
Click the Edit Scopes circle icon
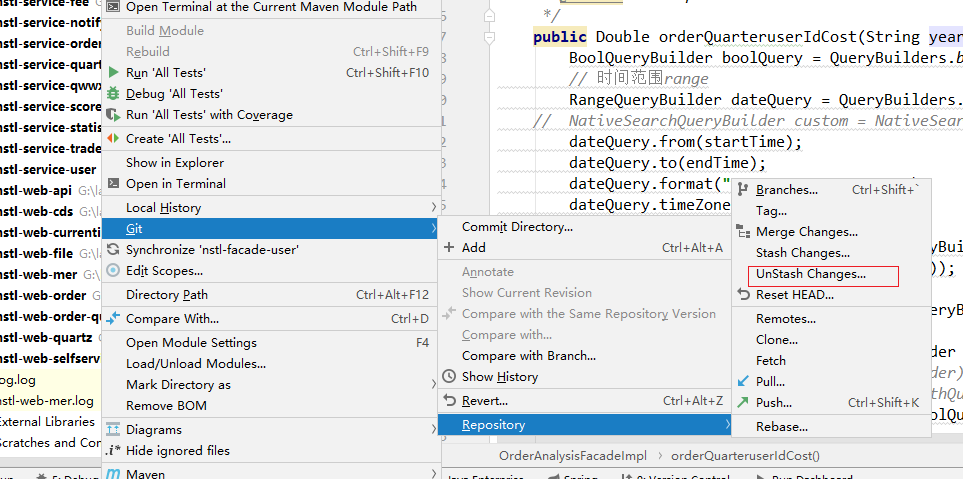tap(113, 270)
